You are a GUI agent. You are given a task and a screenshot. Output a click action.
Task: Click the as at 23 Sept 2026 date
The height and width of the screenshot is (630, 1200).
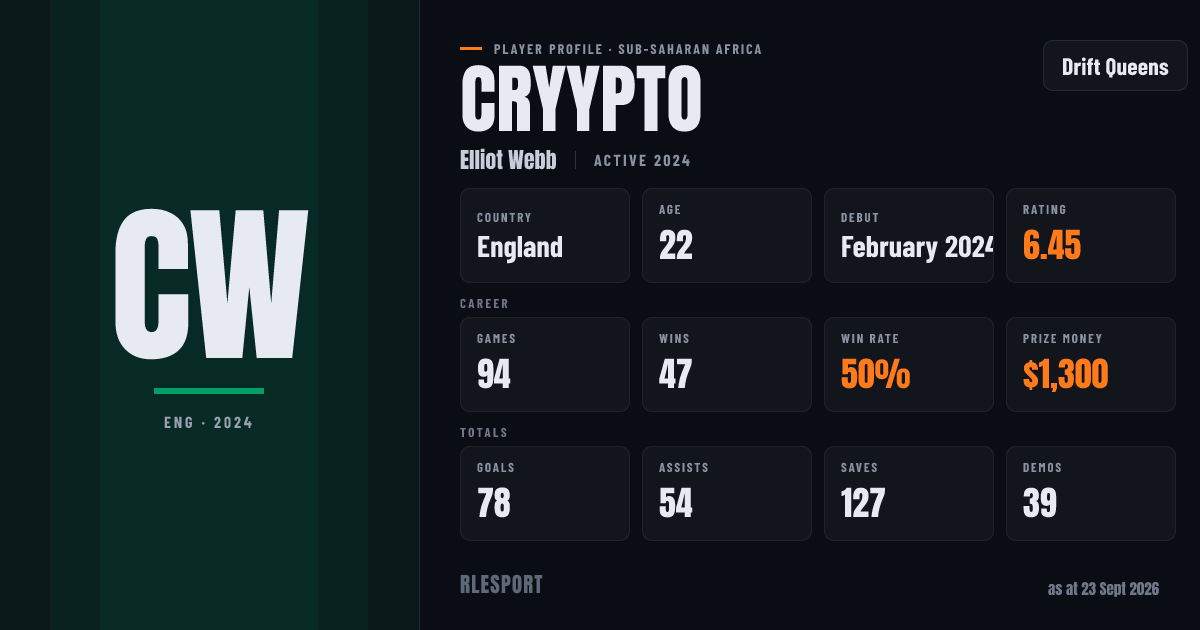point(1103,589)
